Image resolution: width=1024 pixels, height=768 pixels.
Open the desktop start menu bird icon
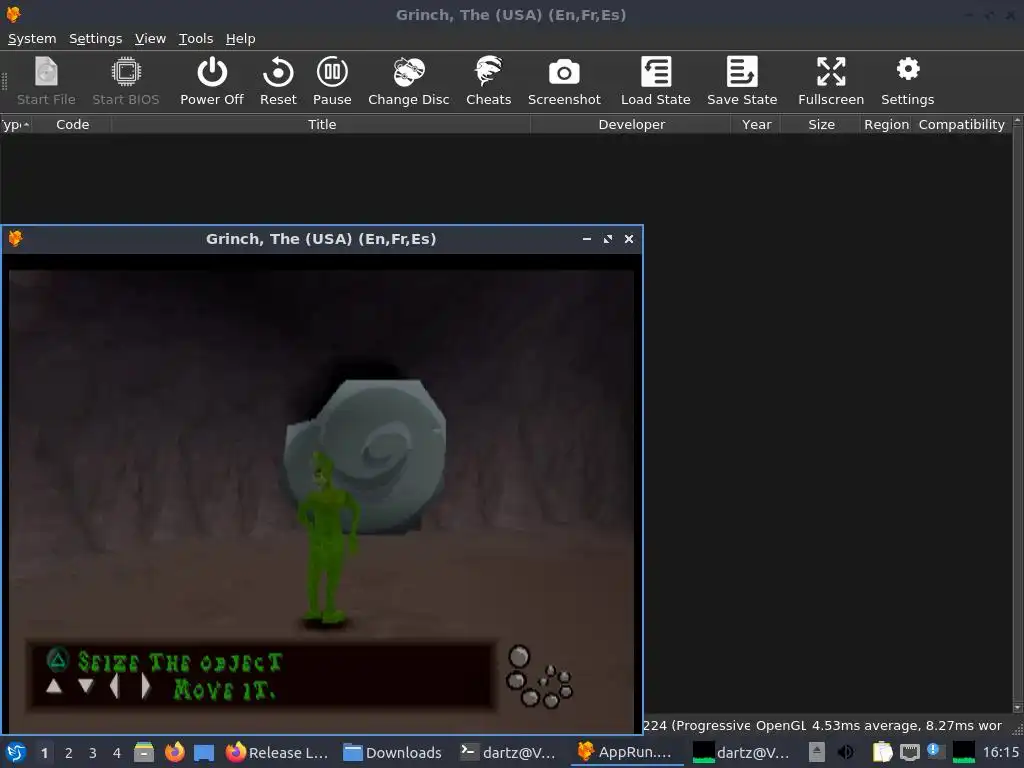pos(16,752)
